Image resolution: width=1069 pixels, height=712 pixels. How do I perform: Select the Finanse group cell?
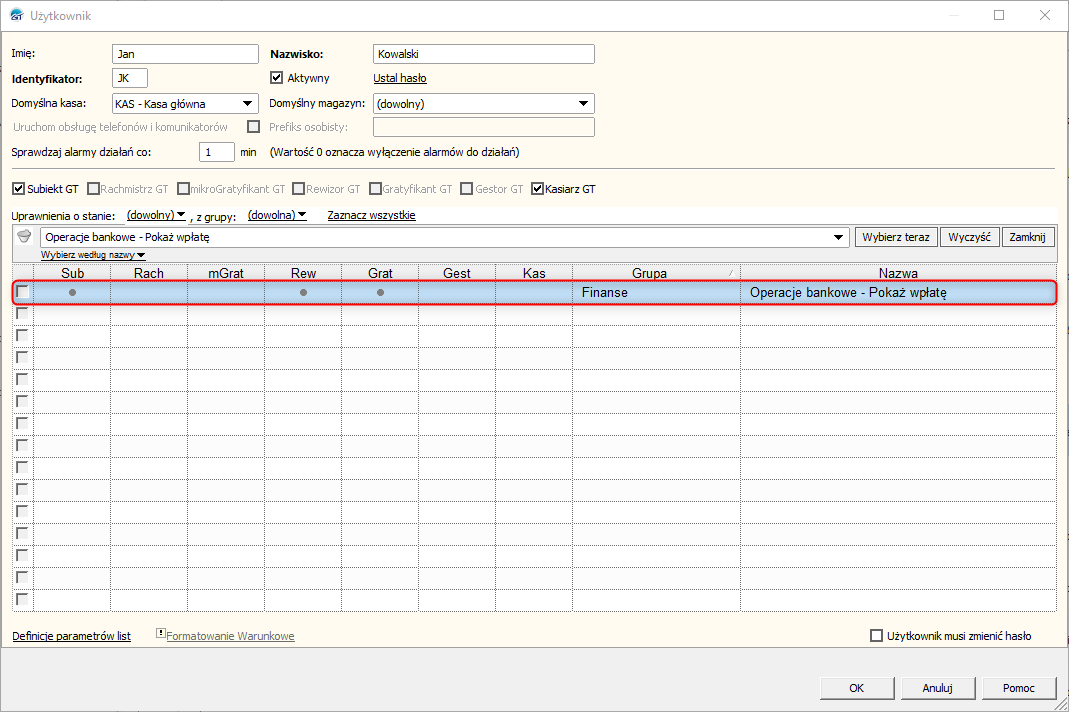tap(657, 293)
